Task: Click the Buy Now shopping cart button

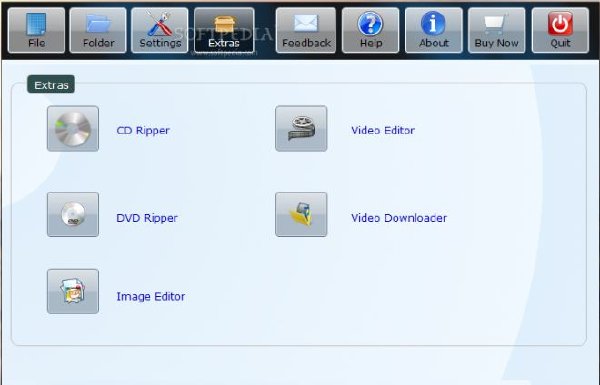Action: tap(496, 30)
